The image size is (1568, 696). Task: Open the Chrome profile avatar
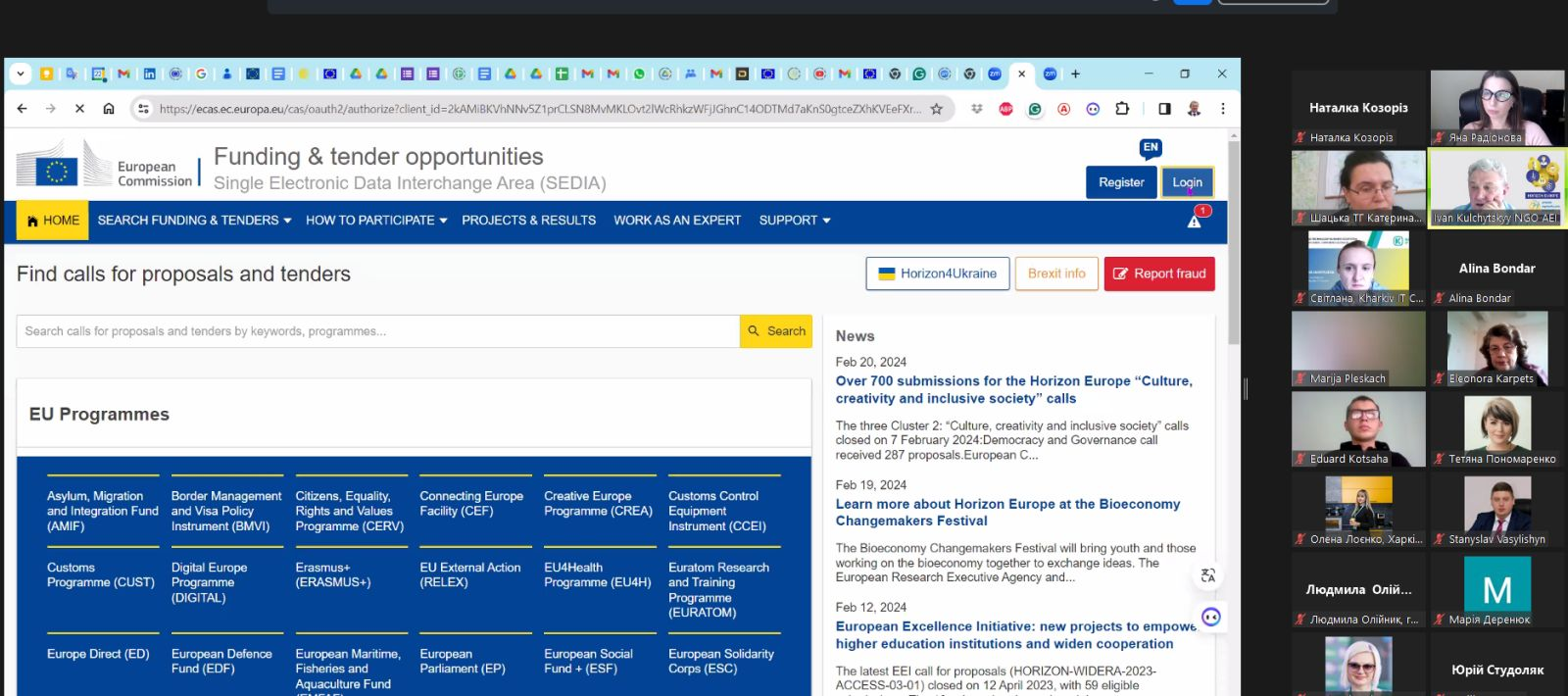1194,109
